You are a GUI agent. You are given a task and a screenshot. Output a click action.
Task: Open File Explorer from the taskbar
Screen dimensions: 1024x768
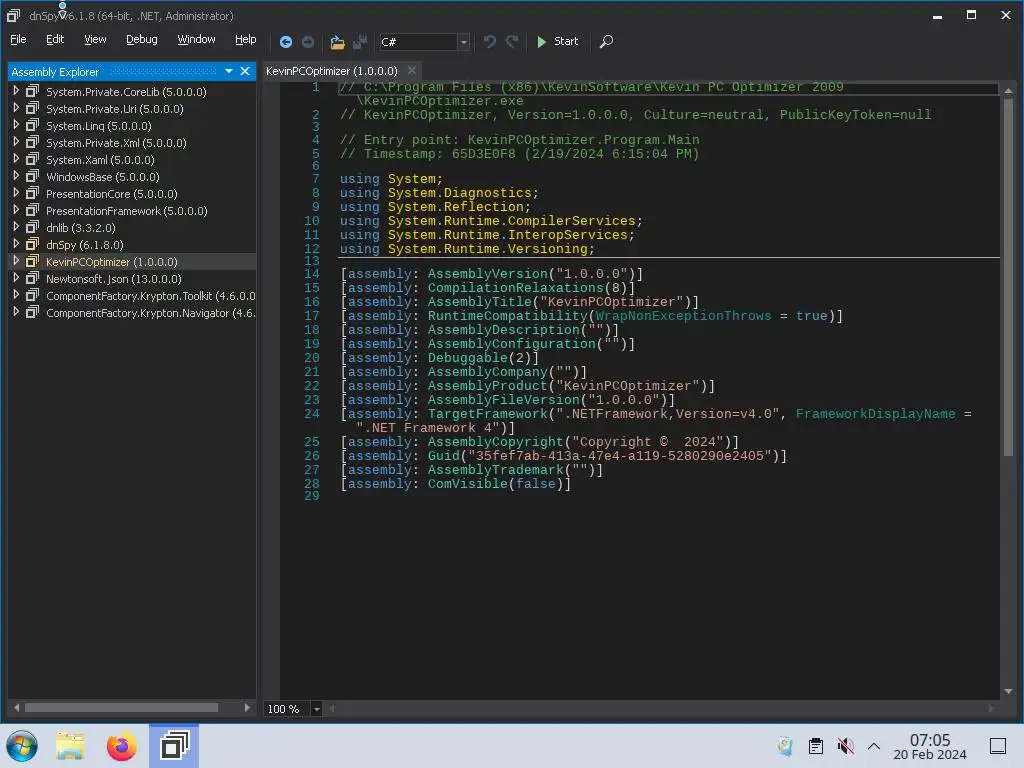pyautogui.click(x=70, y=746)
